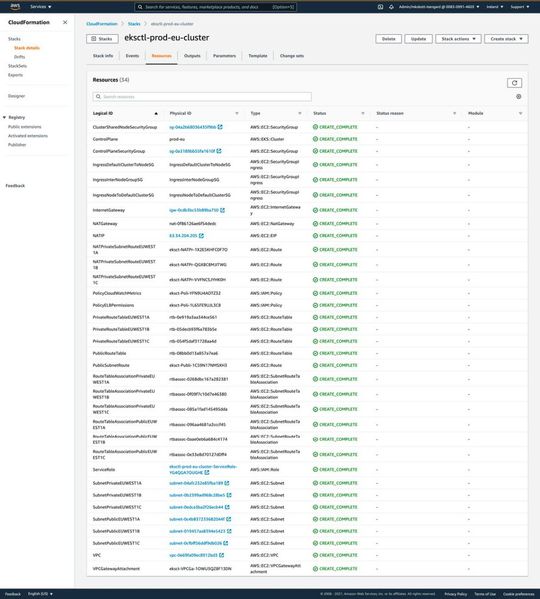Open external link icon for ControlPlaneSecurityGroup
This screenshot has height=599, width=540.
[219, 151]
